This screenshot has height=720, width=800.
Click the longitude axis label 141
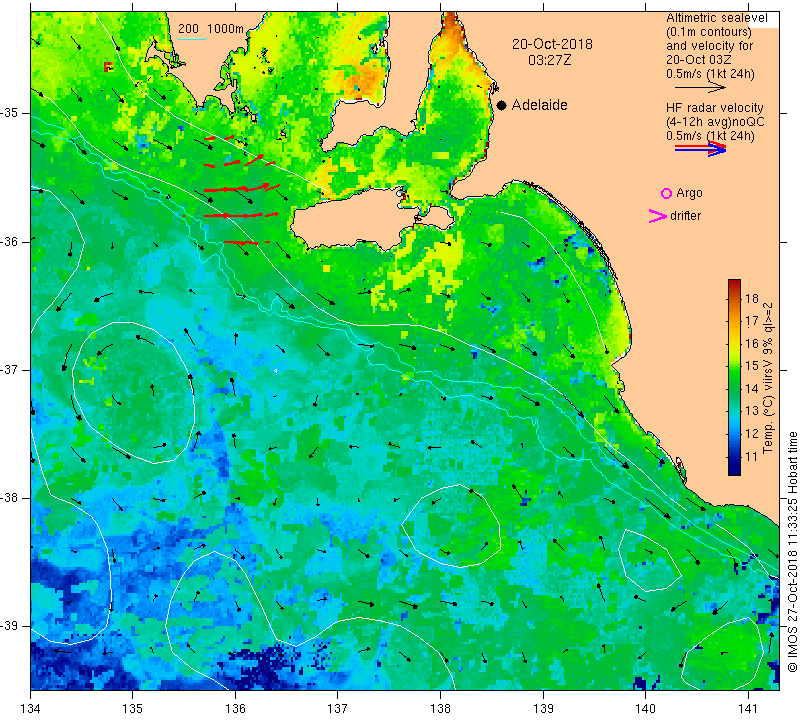pyautogui.click(x=748, y=709)
